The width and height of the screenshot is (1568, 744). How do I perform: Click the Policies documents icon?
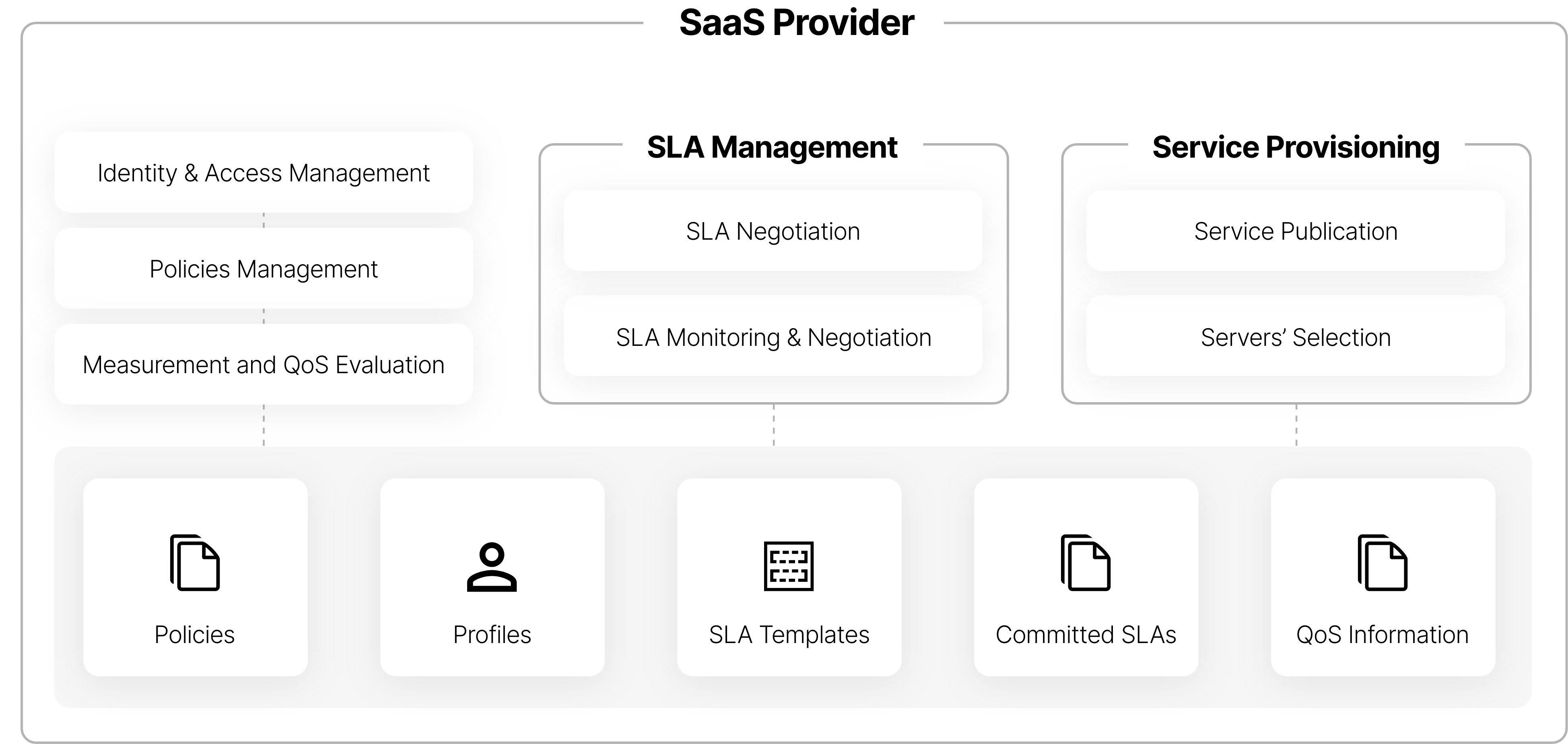(x=195, y=563)
